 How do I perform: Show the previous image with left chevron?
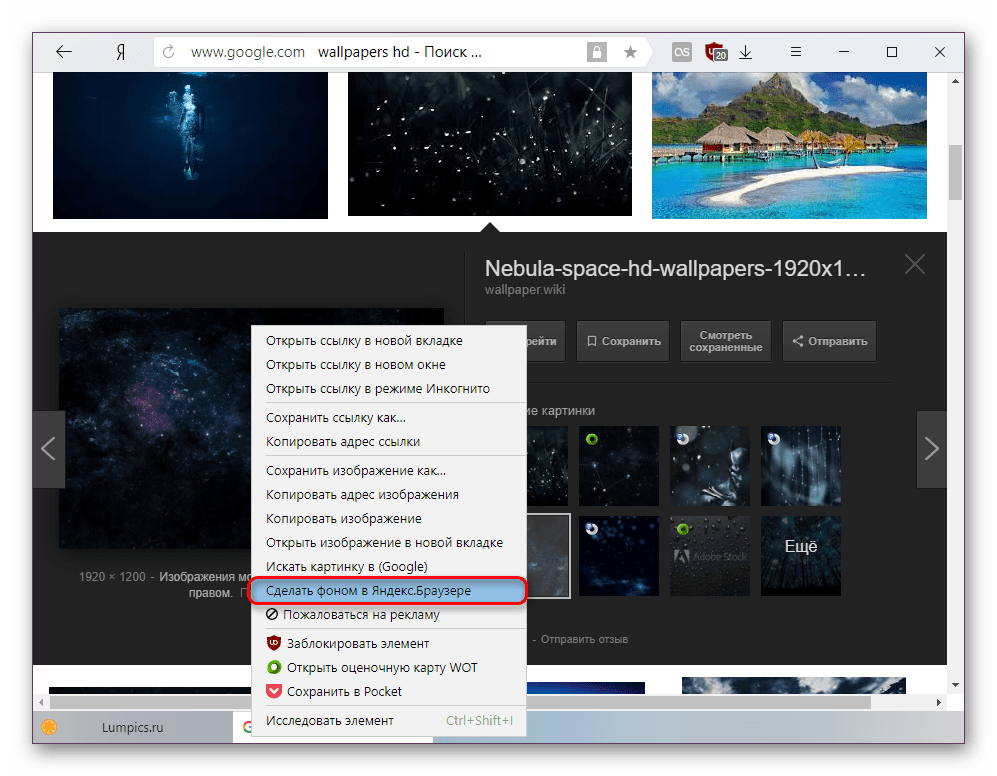(x=48, y=449)
